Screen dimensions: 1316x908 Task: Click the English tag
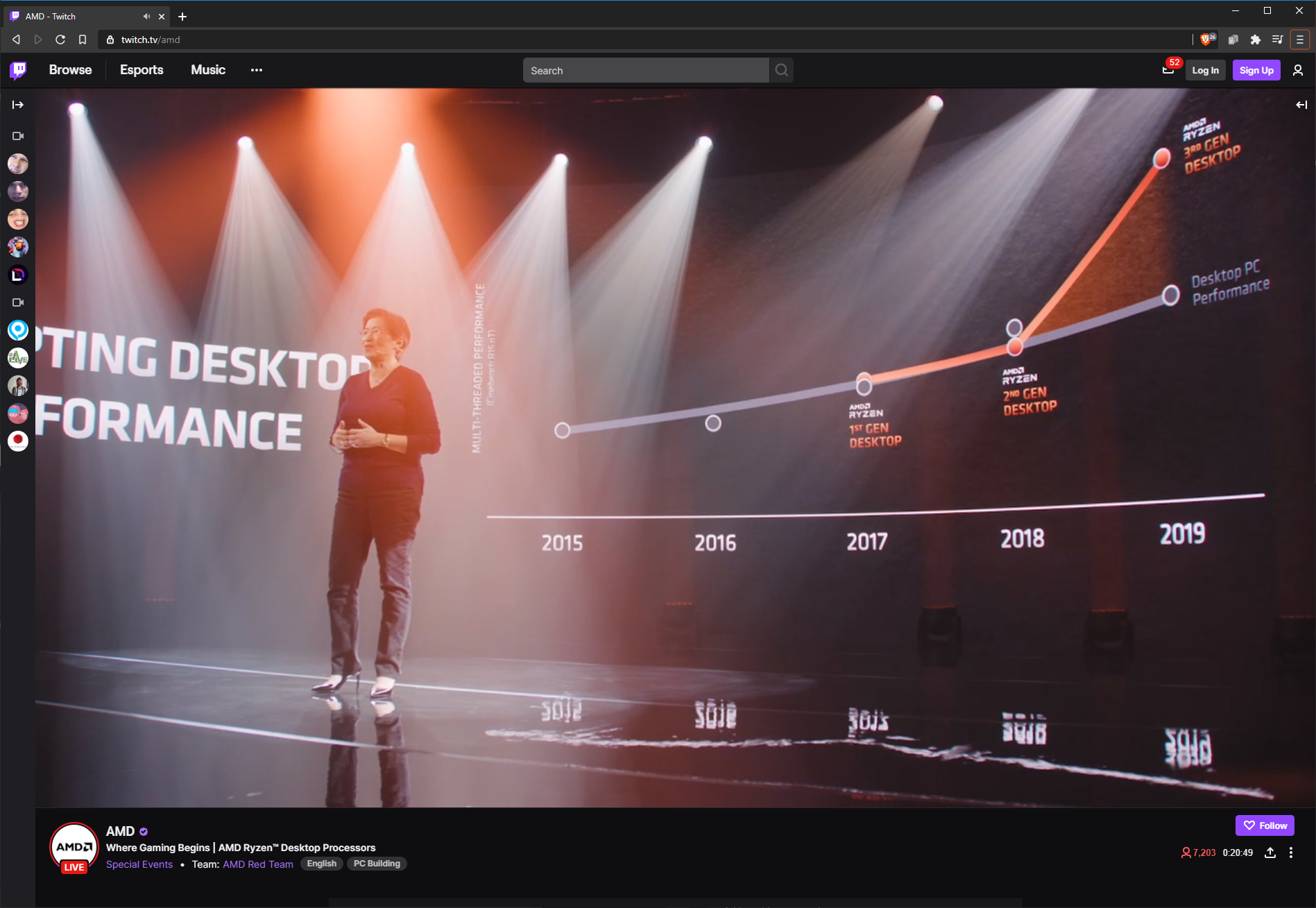322,864
